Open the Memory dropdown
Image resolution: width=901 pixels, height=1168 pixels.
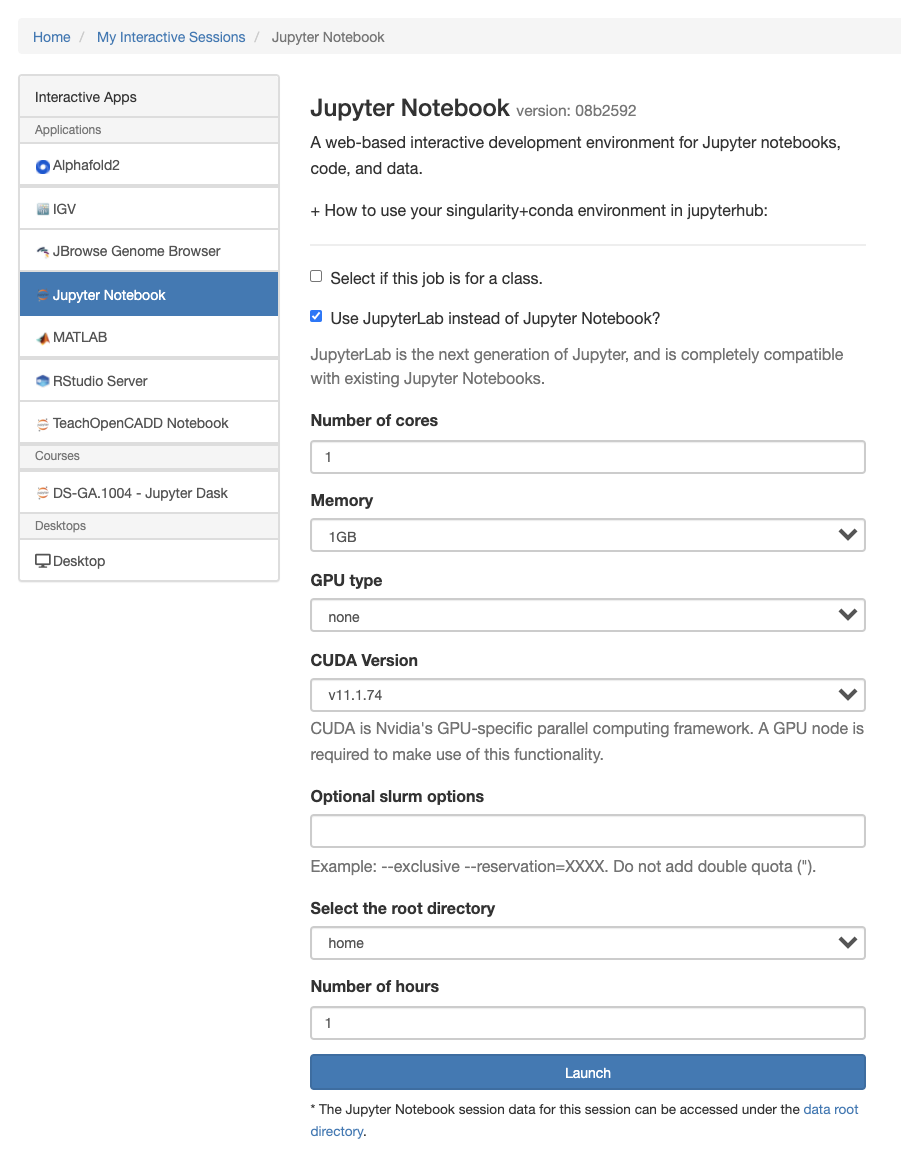click(587, 536)
